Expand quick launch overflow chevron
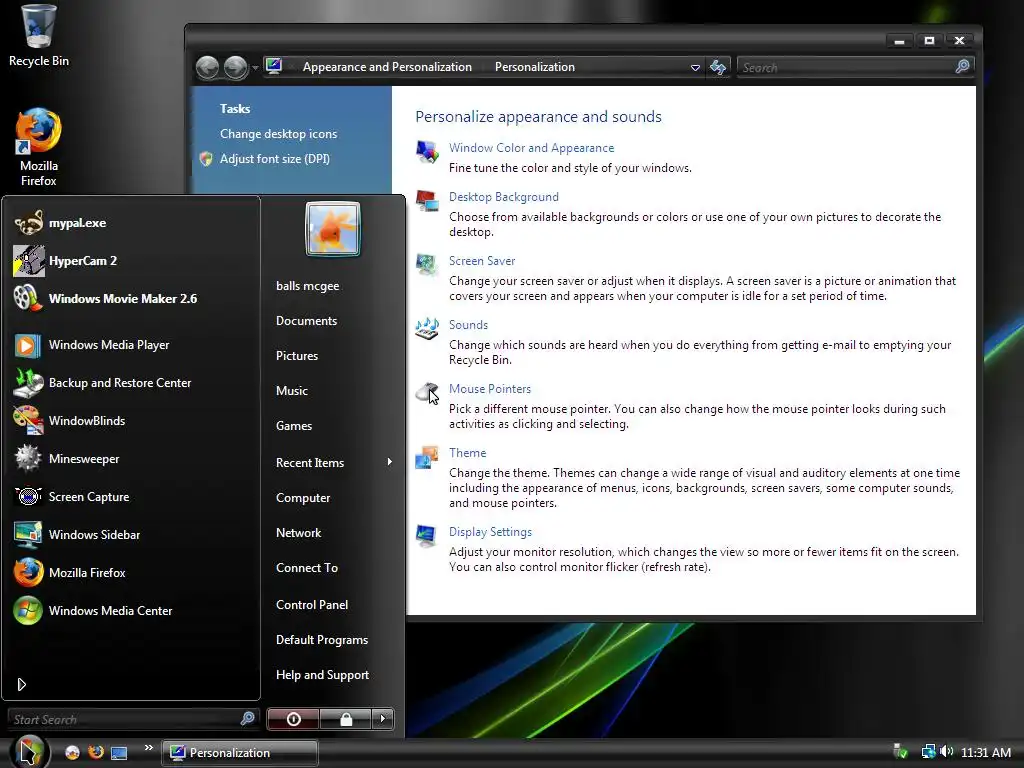1024x768 pixels. (149, 748)
